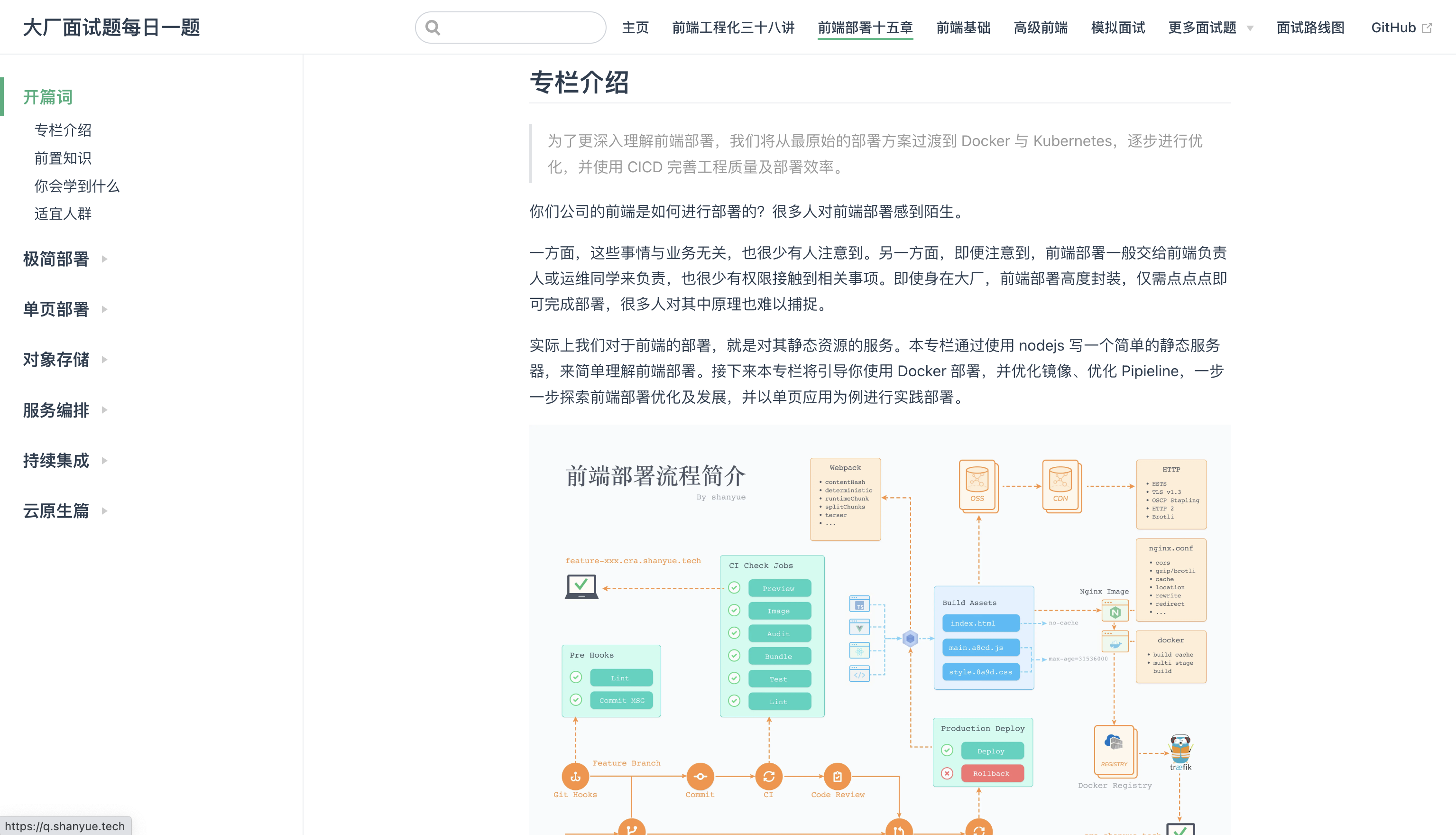The height and width of the screenshot is (835, 1456).
Task: Click the GitHub external link icon
Action: (x=1427, y=28)
